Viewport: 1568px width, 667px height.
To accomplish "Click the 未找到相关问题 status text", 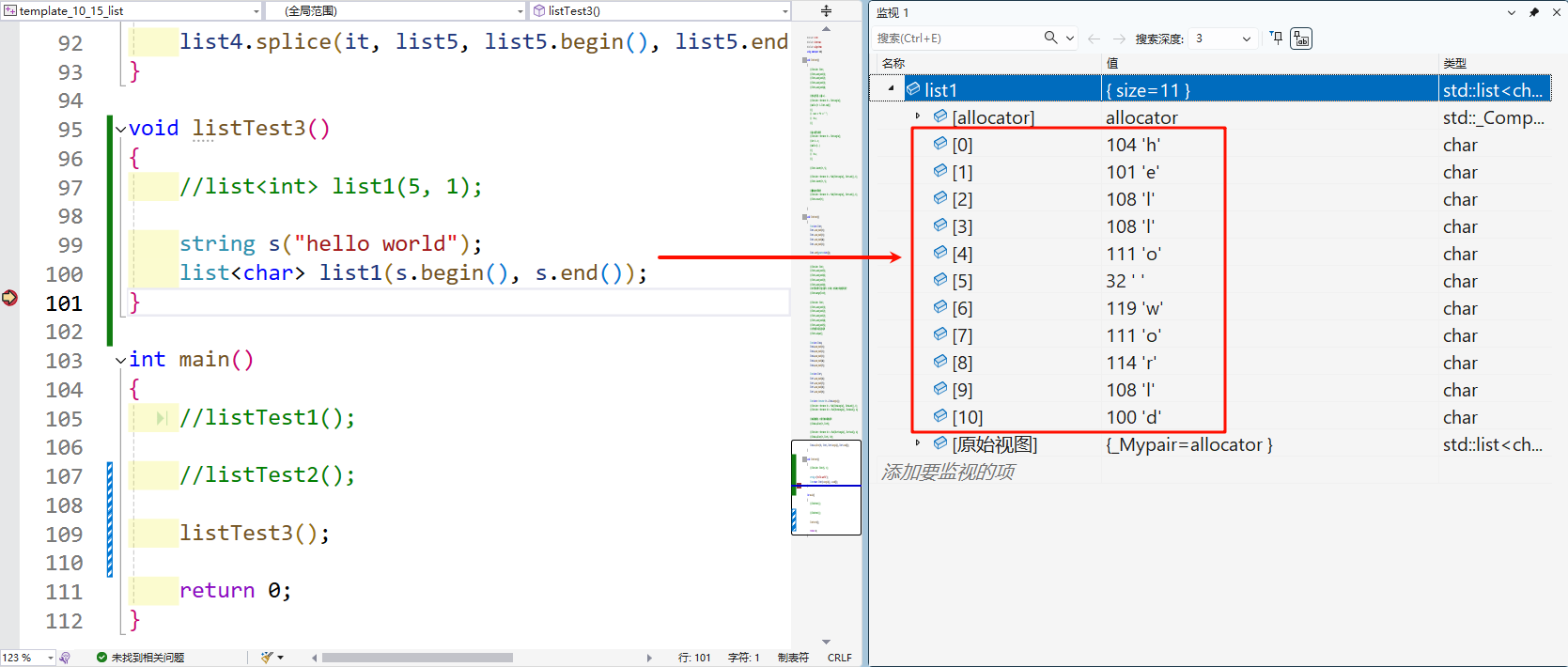I will (x=147, y=658).
